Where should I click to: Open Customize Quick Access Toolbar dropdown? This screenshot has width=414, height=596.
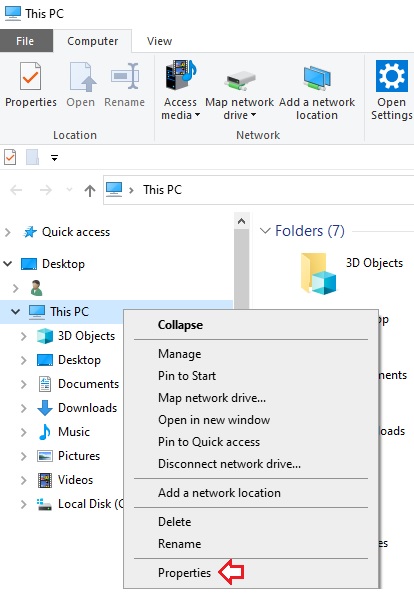click(x=55, y=158)
